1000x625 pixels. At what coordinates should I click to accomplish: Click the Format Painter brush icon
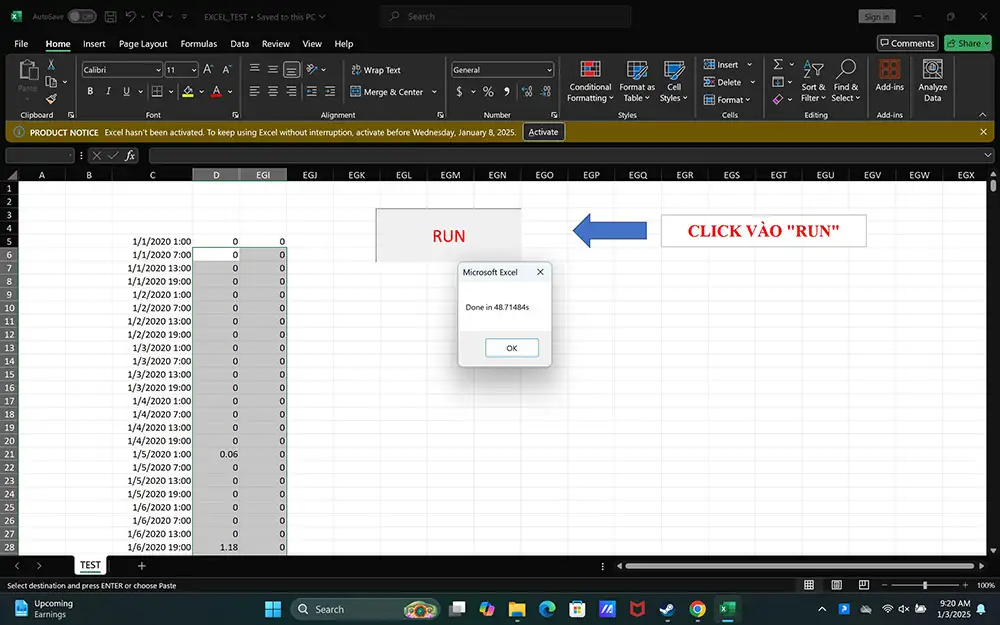tap(52, 99)
